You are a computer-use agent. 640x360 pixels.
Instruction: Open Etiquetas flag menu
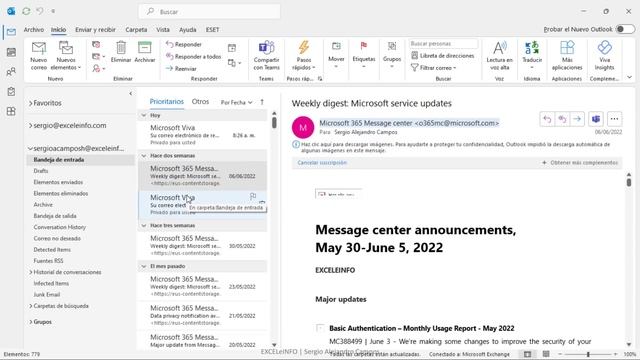pyautogui.click(x=364, y=54)
